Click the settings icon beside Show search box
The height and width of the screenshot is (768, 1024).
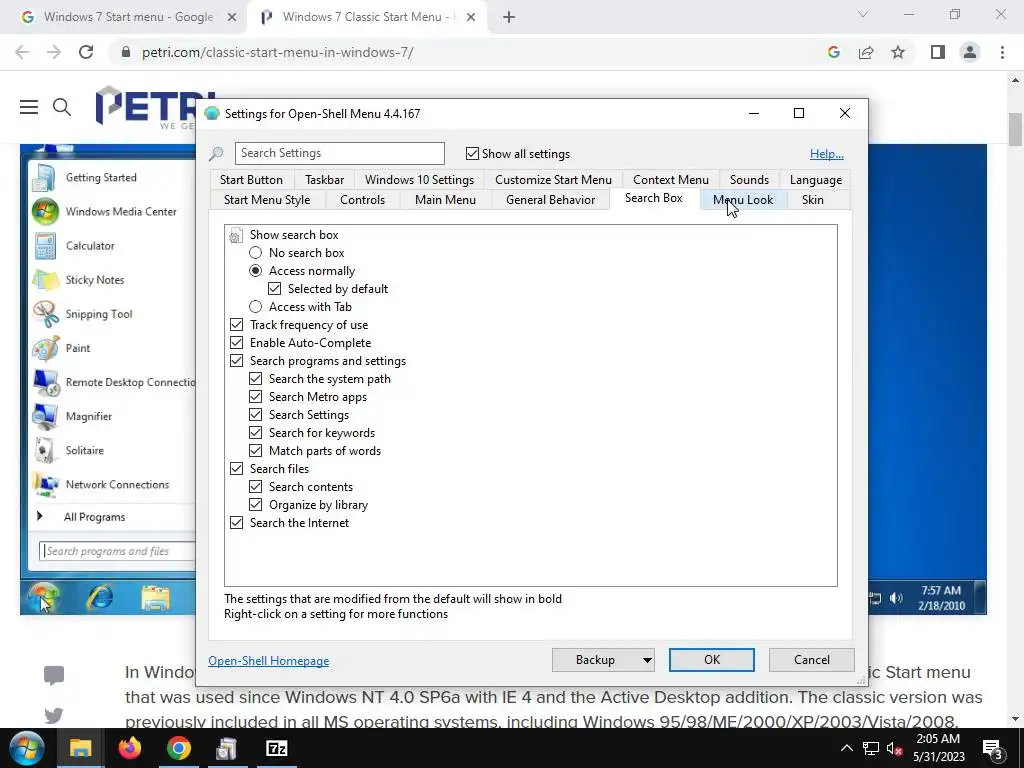(236, 235)
